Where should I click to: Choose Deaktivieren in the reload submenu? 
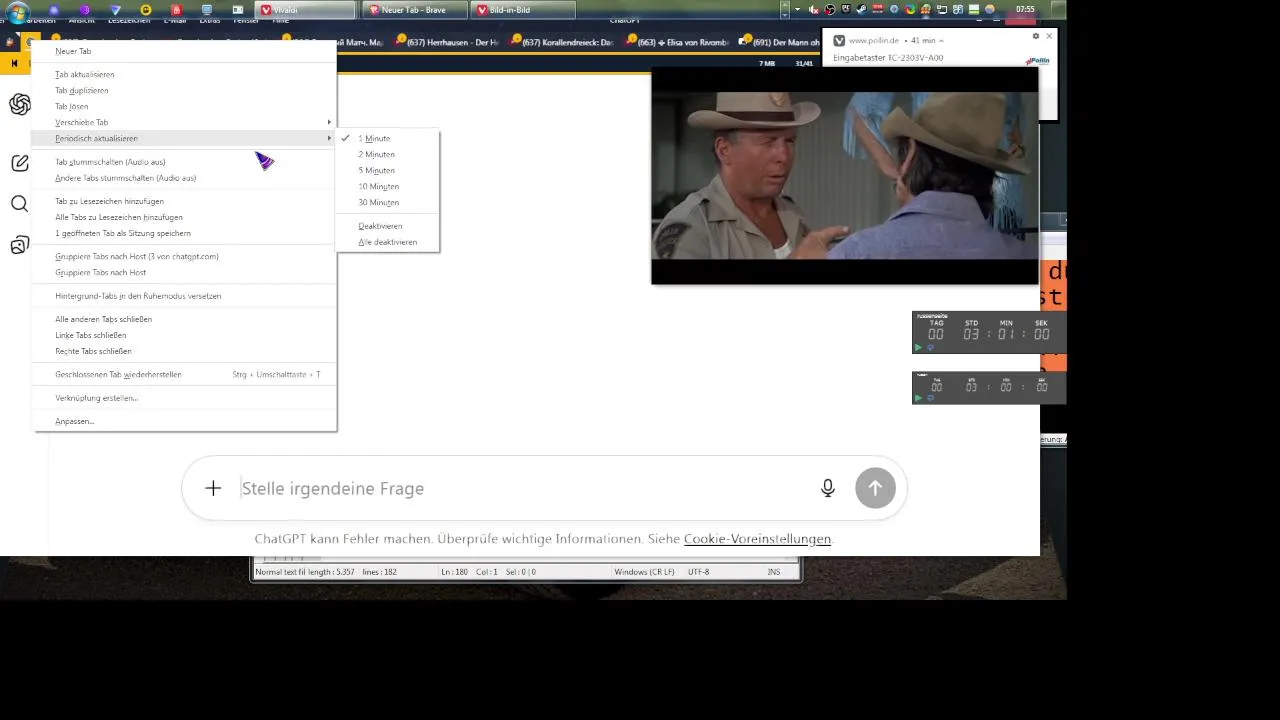coord(388,226)
